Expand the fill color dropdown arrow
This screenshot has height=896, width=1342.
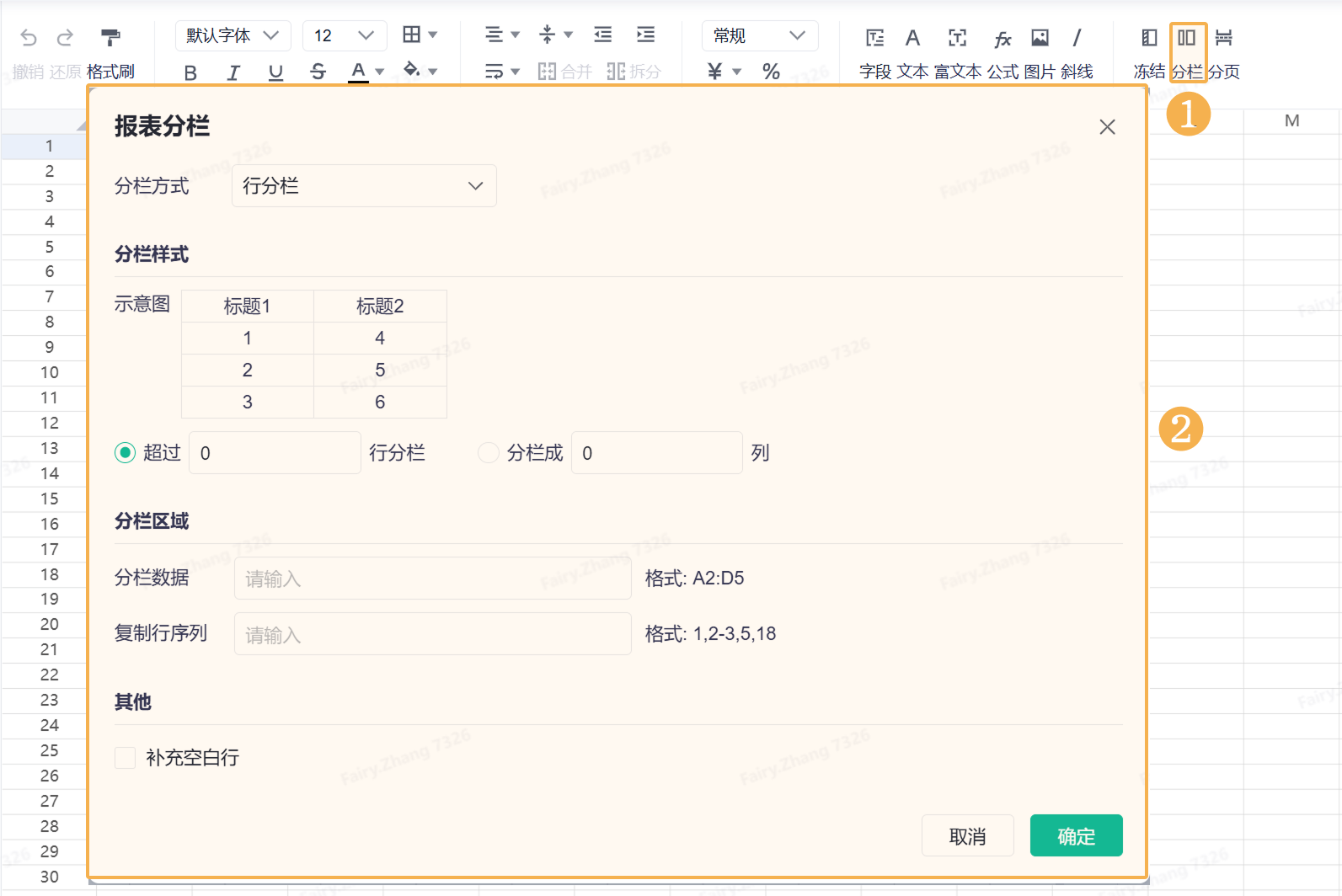coord(433,72)
